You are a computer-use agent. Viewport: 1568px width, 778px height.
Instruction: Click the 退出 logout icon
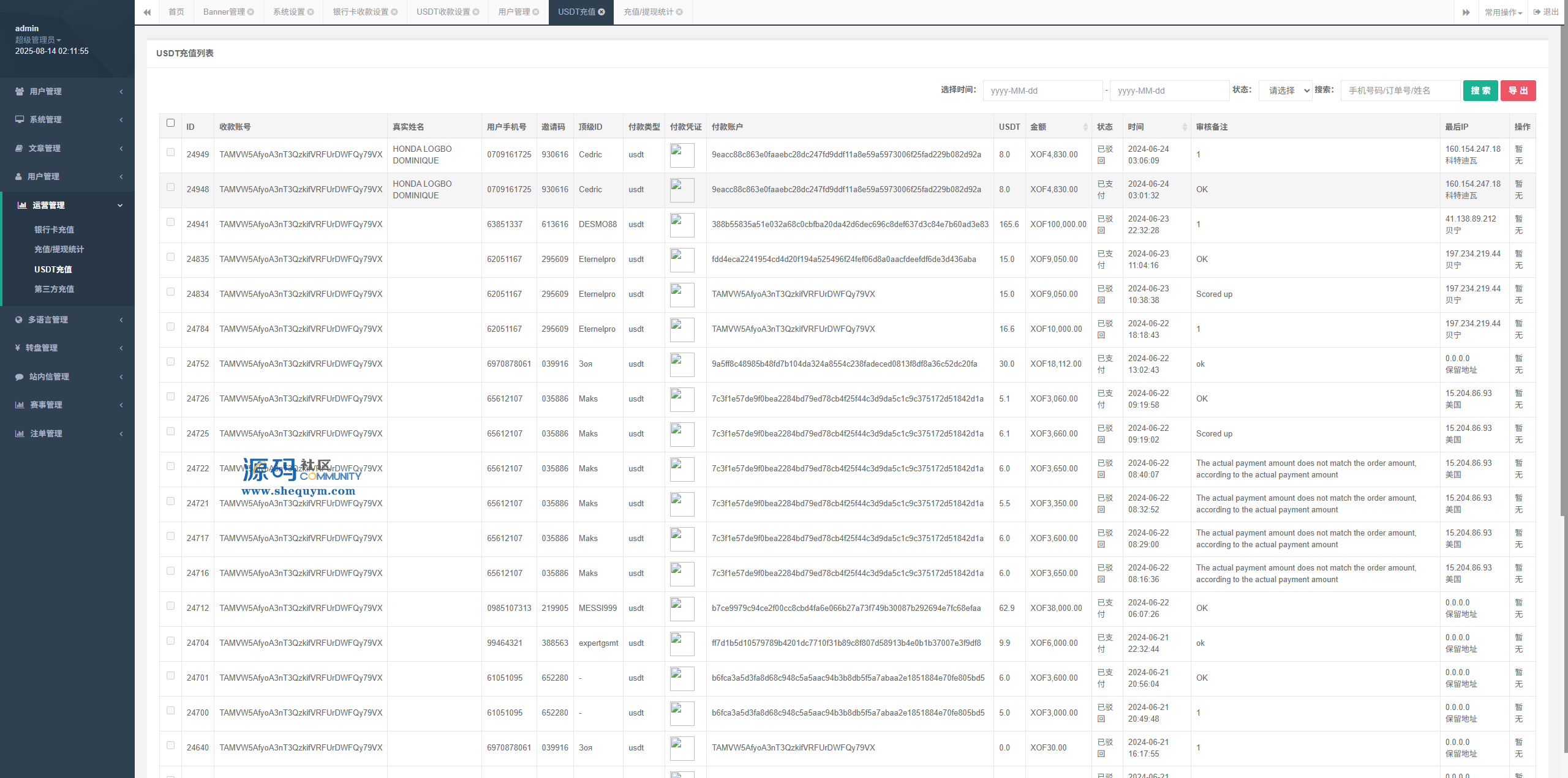click(1537, 12)
